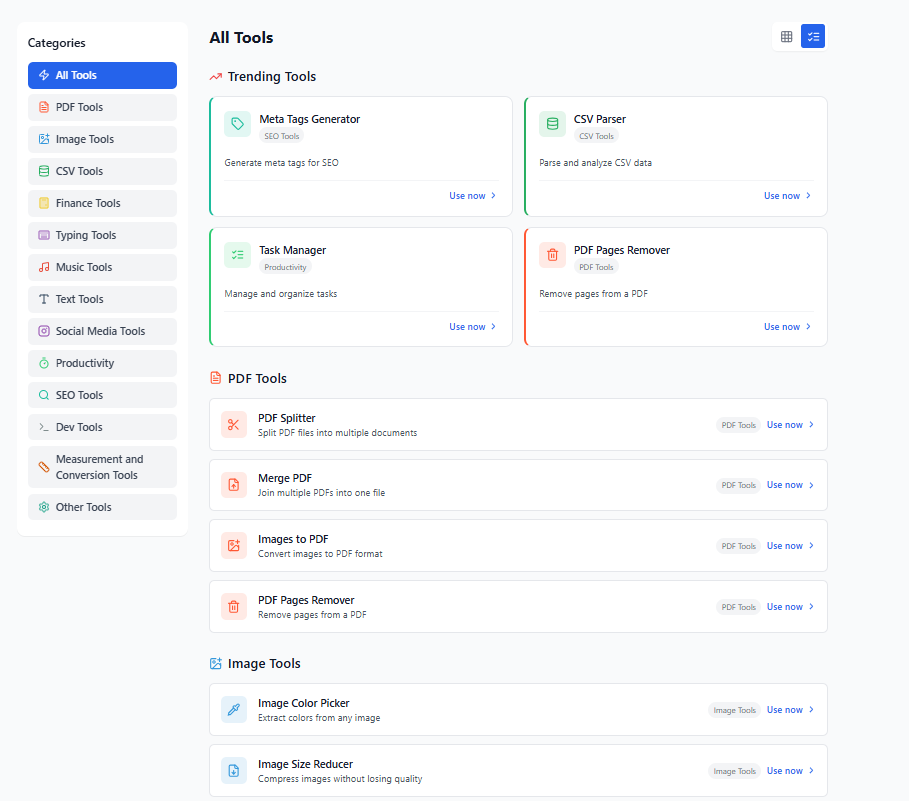Click the Music Tools sidebar note icon
Image resolution: width=909 pixels, height=801 pixels.
tap(44, 267)
